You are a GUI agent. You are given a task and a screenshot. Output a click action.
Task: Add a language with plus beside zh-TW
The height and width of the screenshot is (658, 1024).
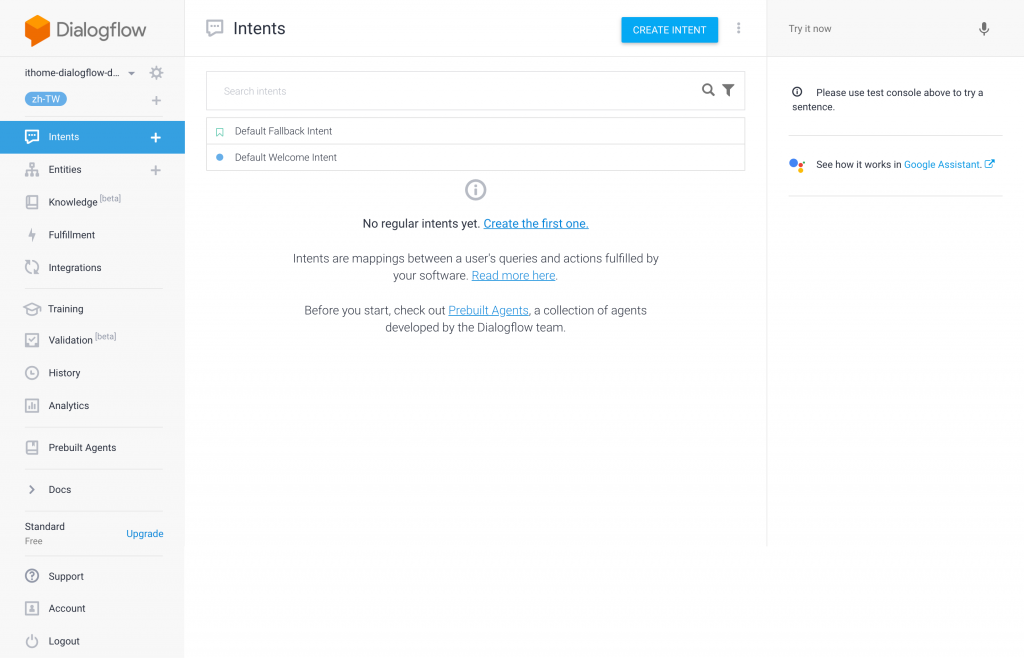click(156, 101)
